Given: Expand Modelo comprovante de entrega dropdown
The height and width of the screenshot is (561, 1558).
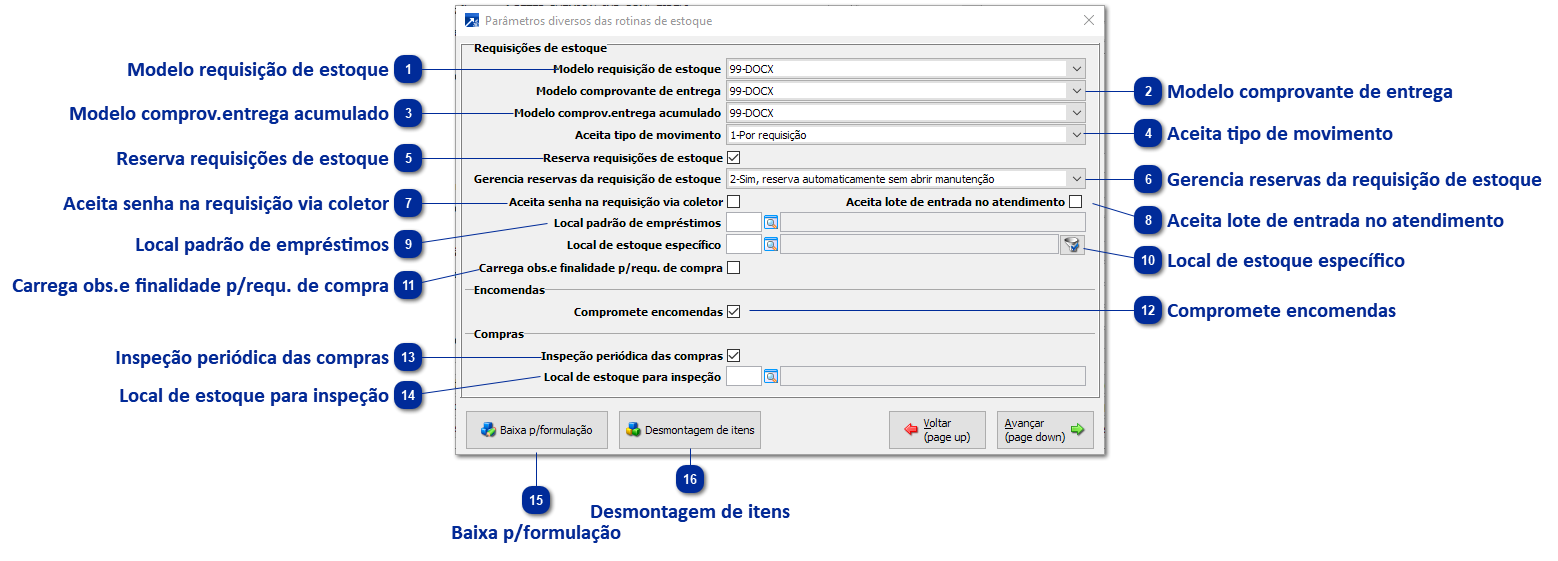Looking at the screenshot, I should coord(1076,91).
